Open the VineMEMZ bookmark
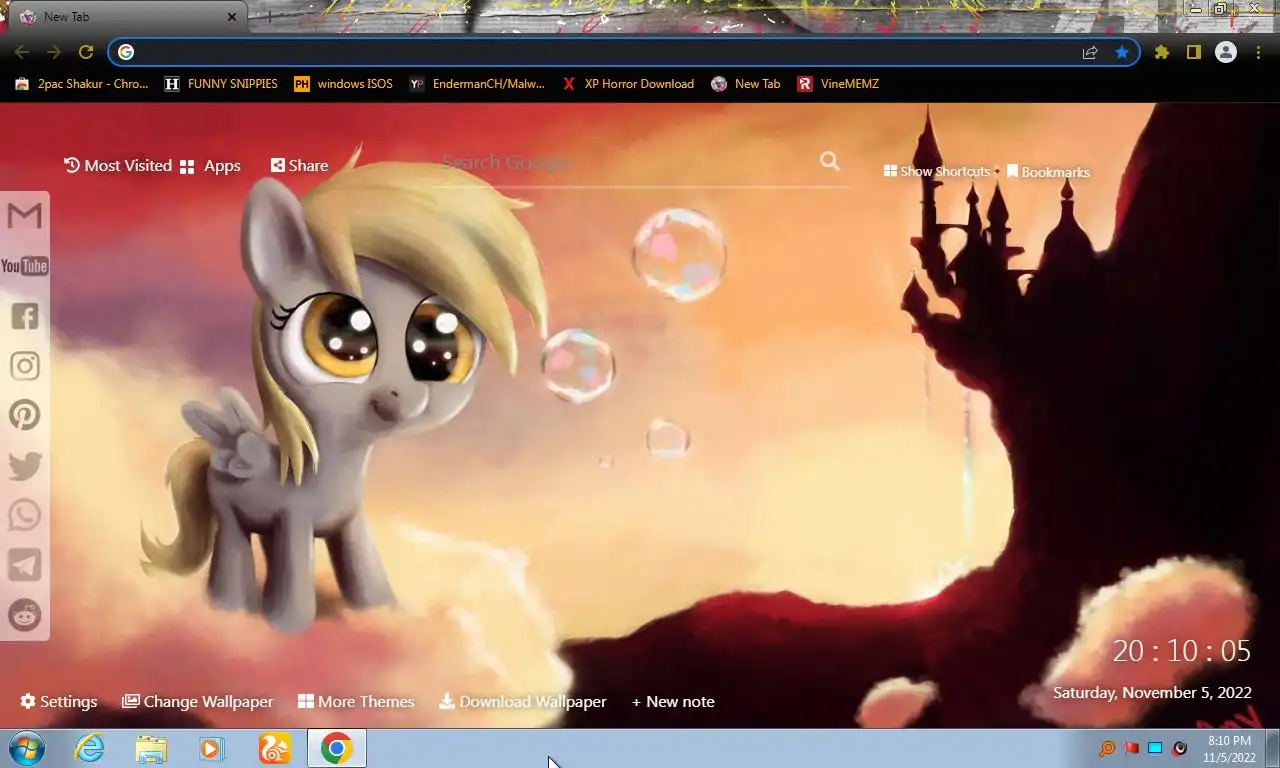 pos(838,84)
